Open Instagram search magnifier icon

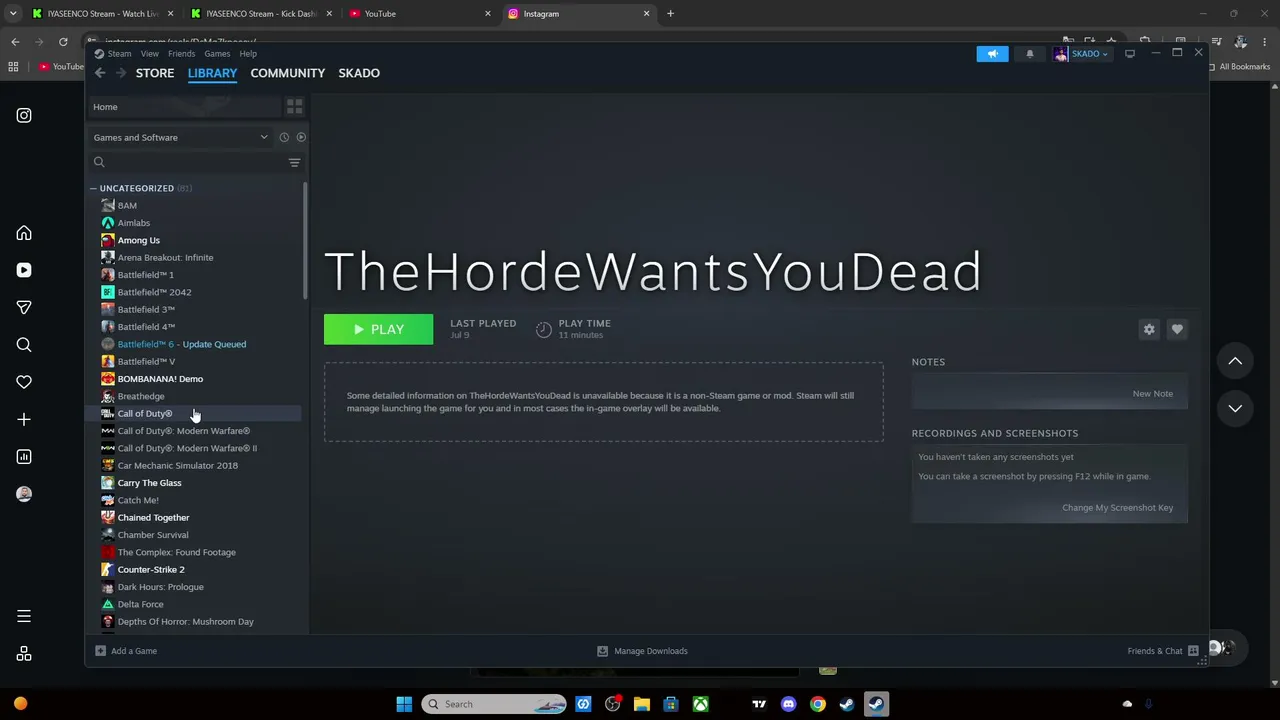coord(24,345)
